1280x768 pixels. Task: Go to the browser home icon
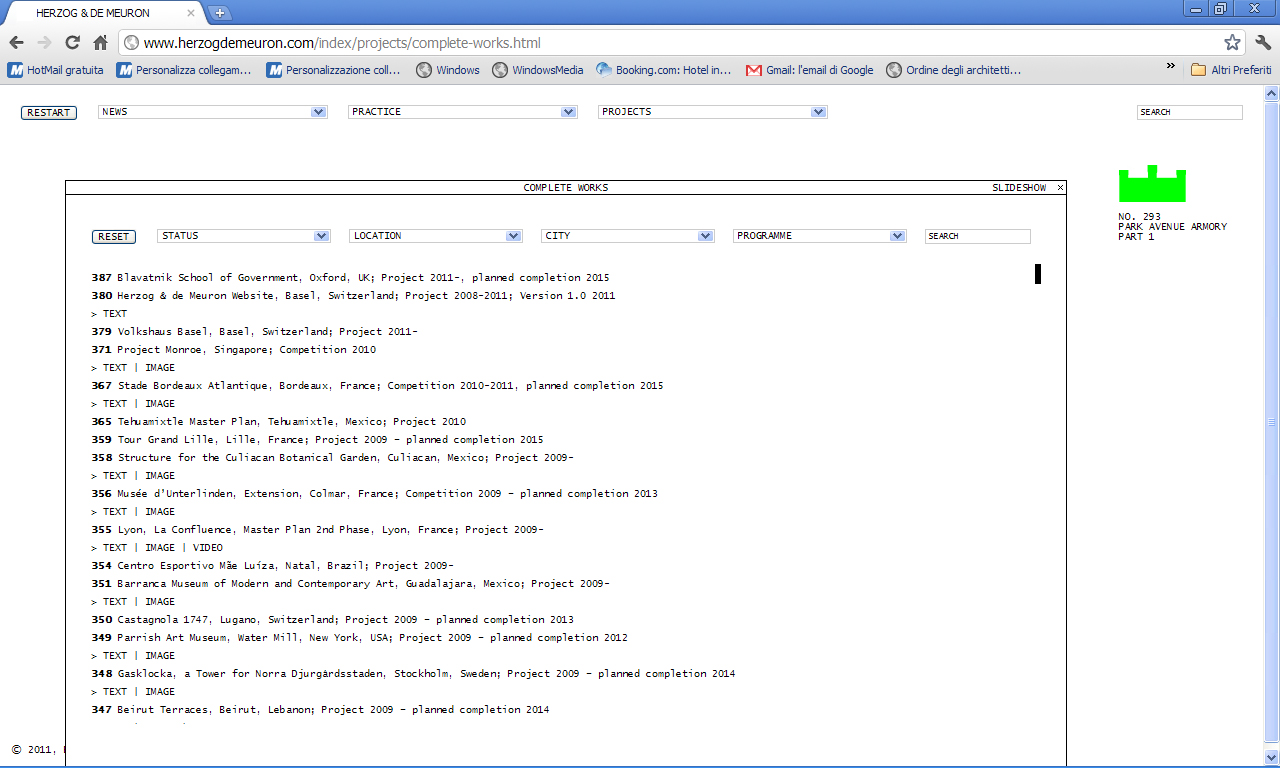tap(100, 43)
